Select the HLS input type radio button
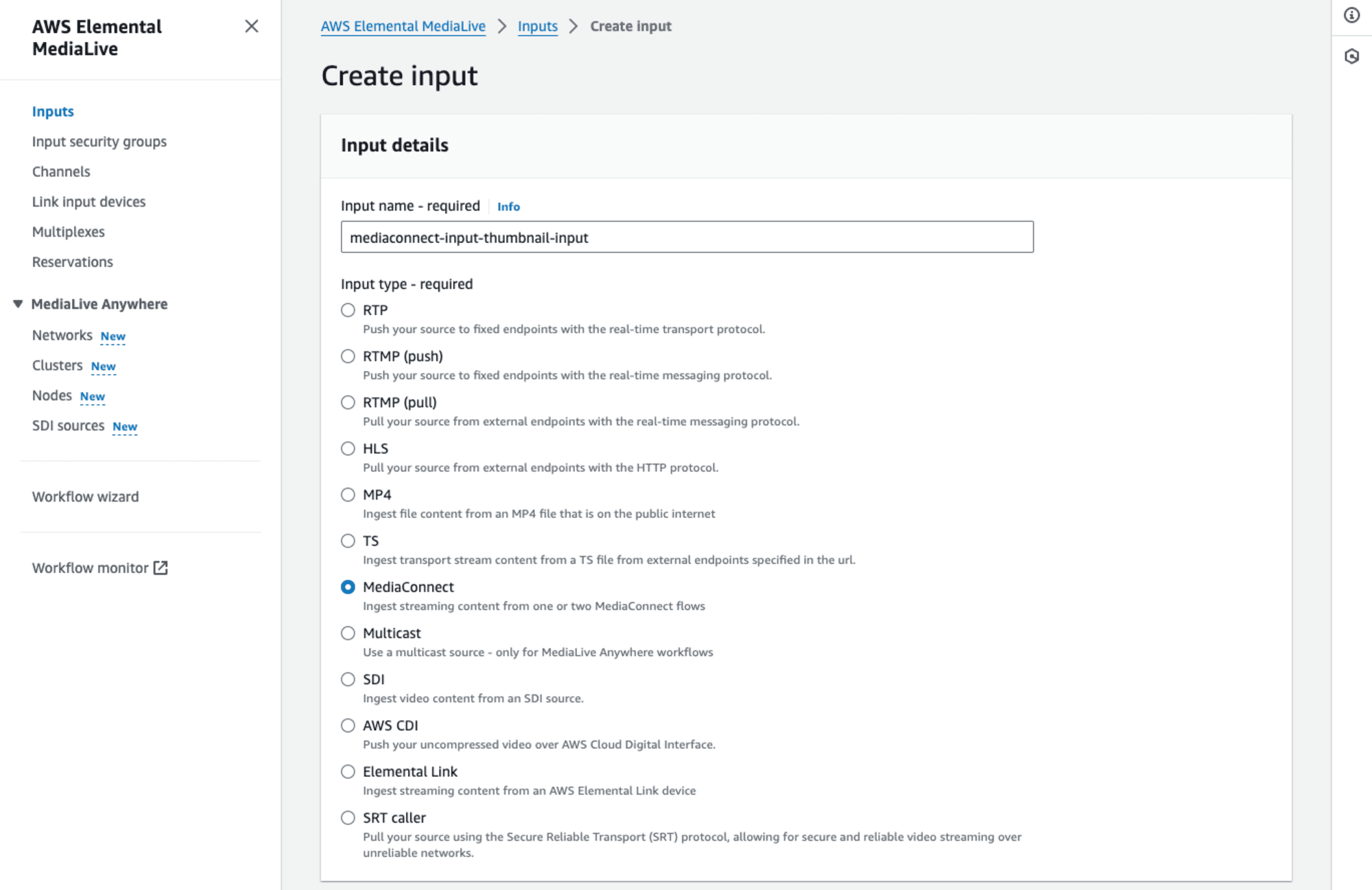 (x=348, y=449)
